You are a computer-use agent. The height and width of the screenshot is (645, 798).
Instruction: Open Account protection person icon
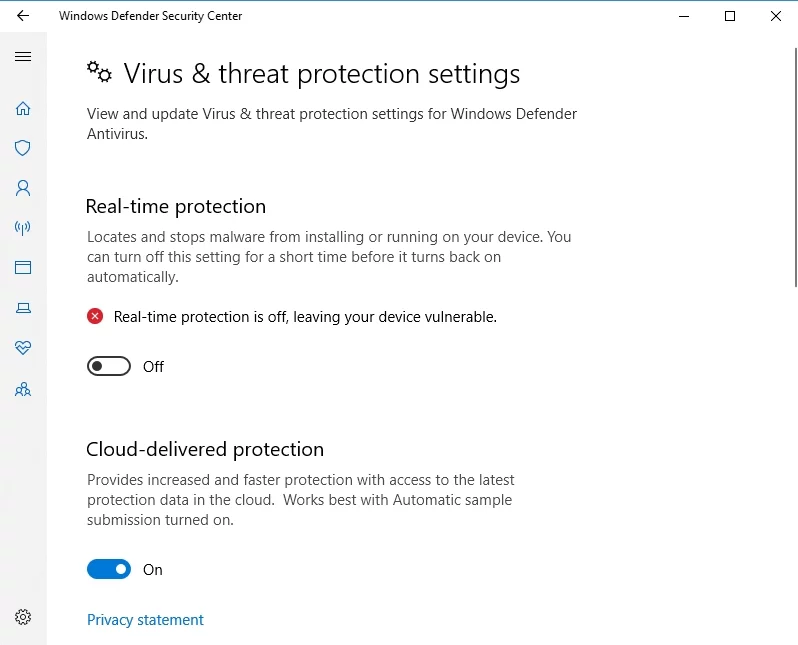point(23,188)
